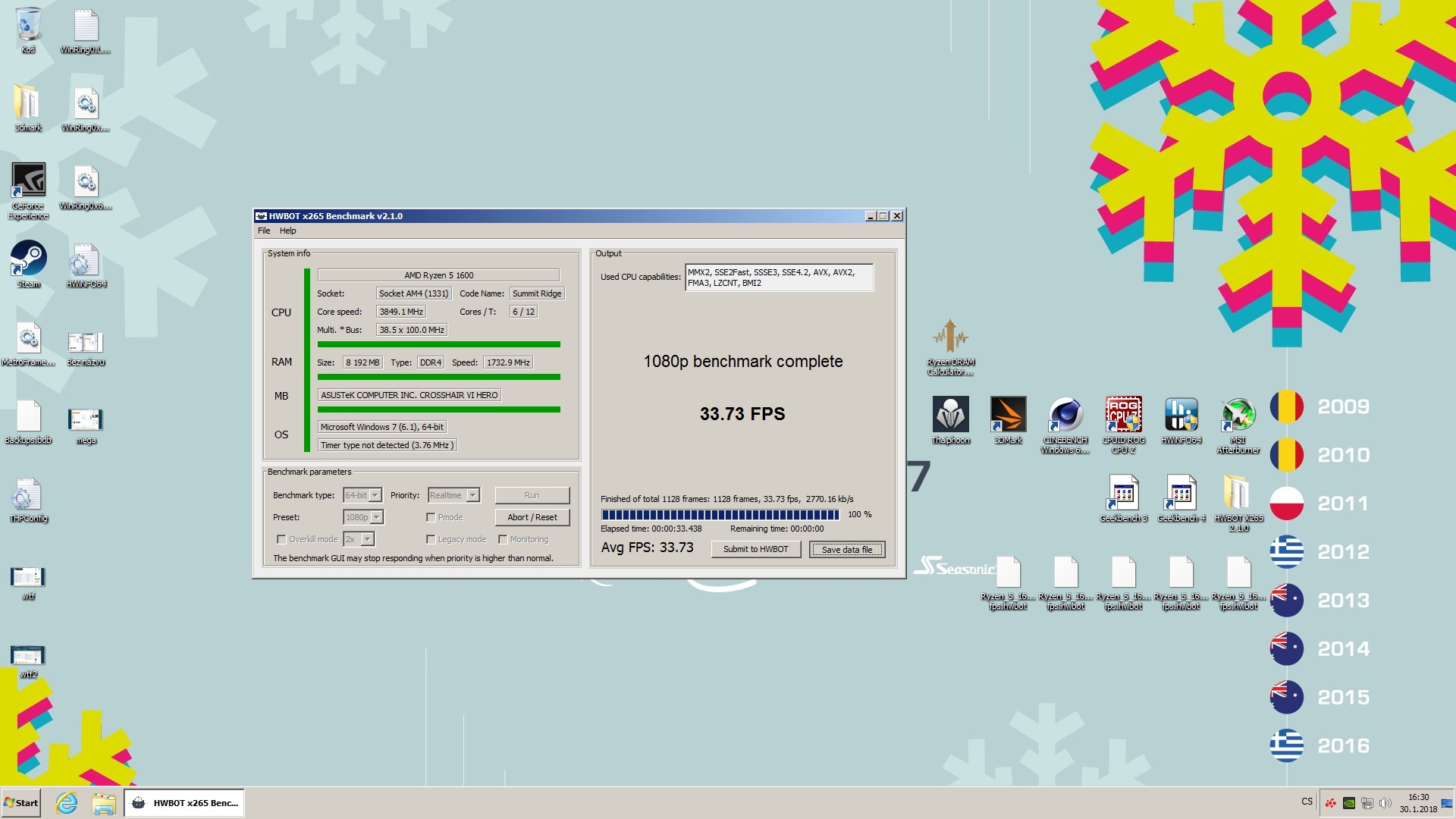This screenshot has height=819, width=1456.
Task: Click the 8 192 MB RAM size value
Action: click(x=362, y=362)
